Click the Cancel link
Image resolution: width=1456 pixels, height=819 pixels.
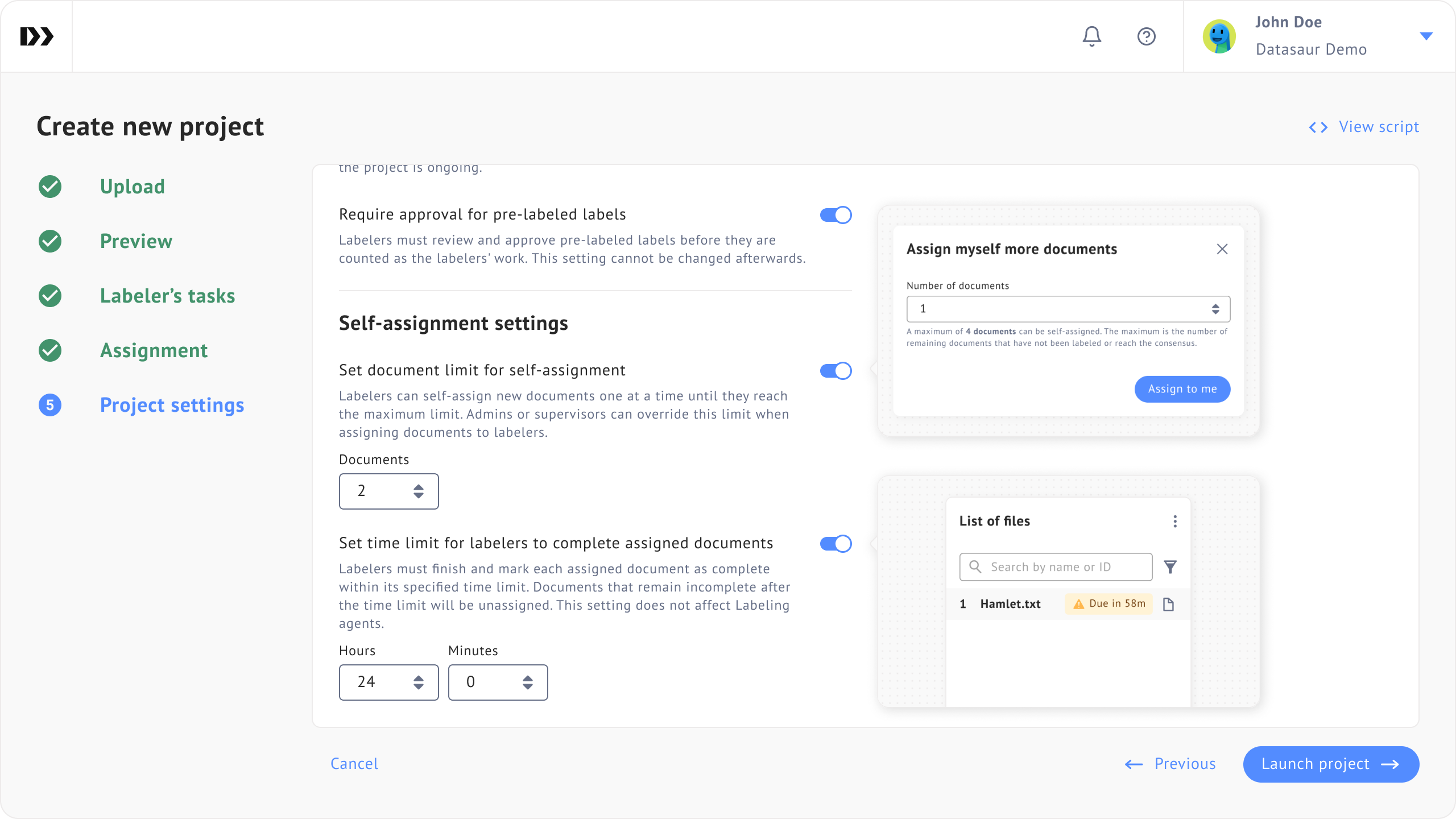point(354,764)
